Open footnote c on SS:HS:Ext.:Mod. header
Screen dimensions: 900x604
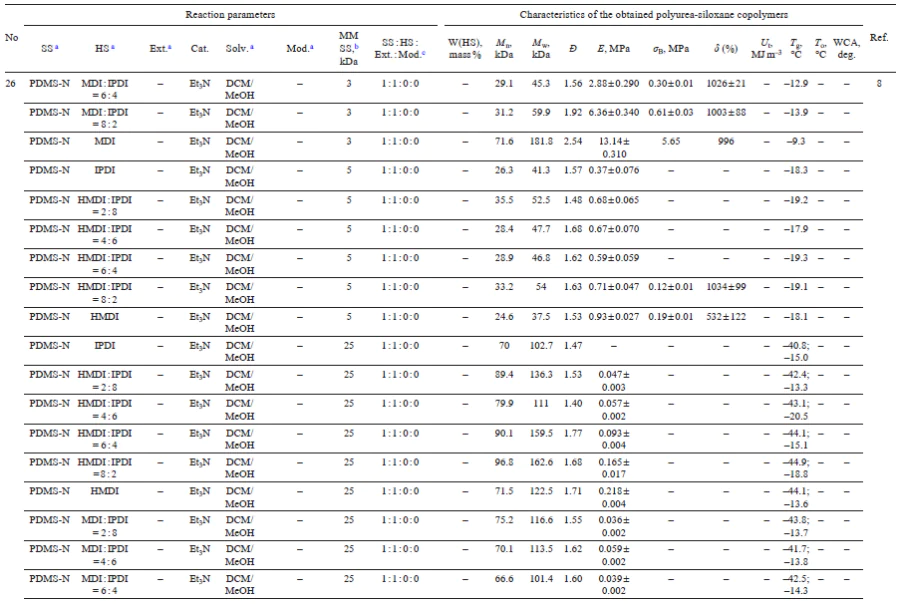pyautogui.click(x=424, y=53)
